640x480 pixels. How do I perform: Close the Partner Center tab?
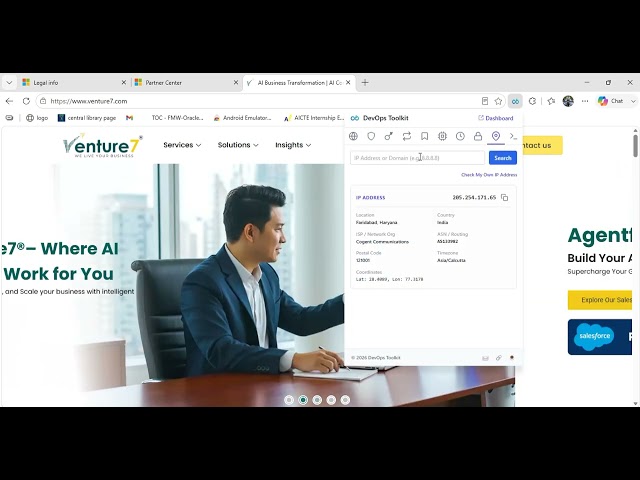click(236, 82)
